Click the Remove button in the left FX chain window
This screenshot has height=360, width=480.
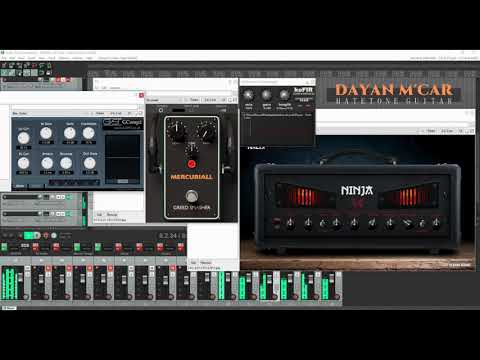point(112,214)
